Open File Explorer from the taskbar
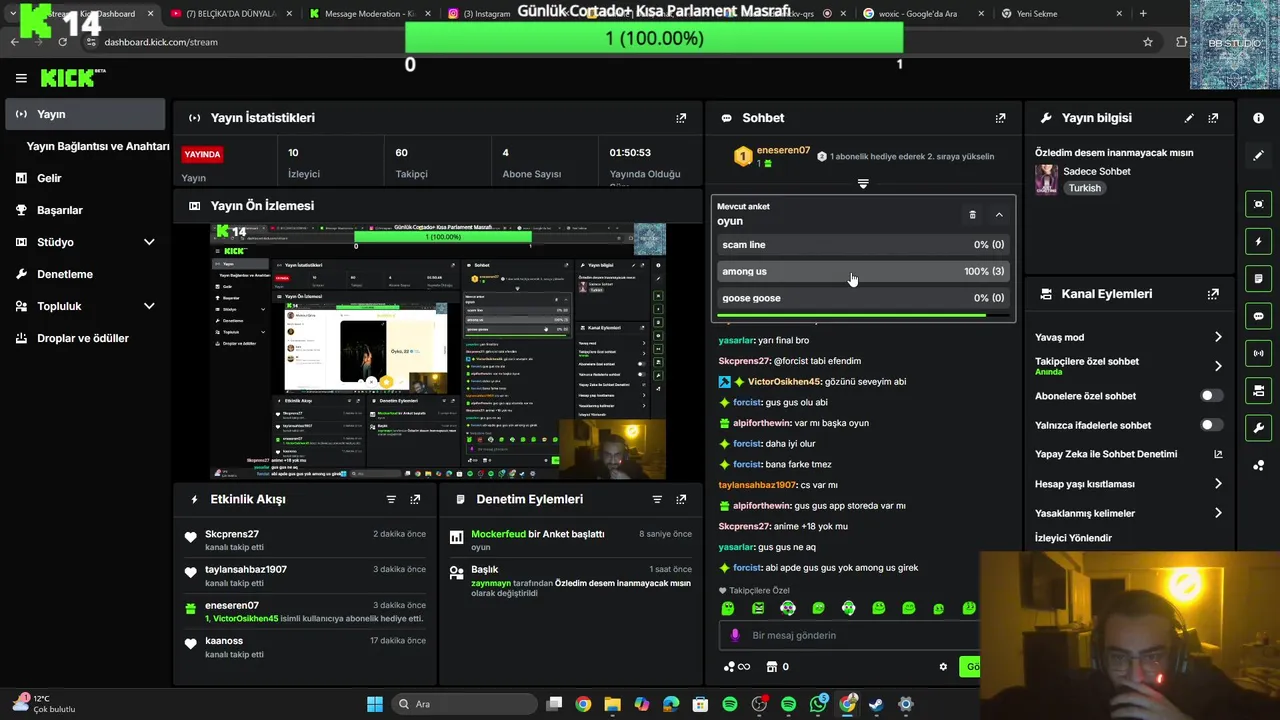 coord(612,704)
